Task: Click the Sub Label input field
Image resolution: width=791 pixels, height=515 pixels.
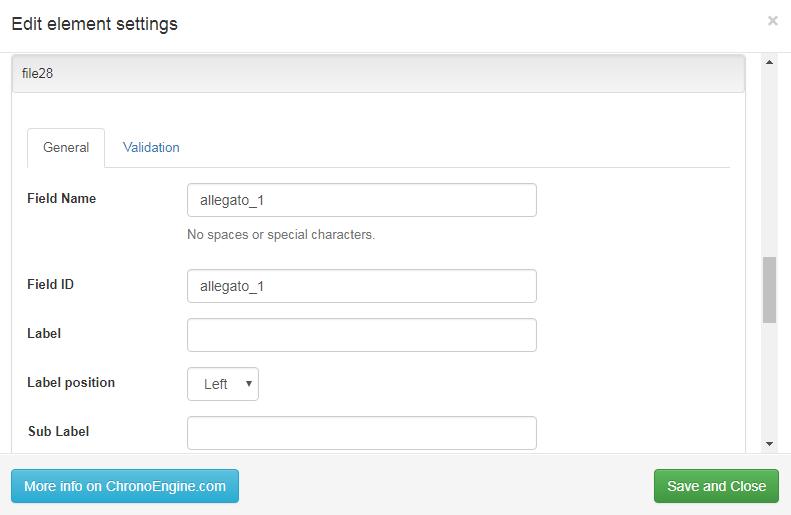Action: (x=362, y=433)
